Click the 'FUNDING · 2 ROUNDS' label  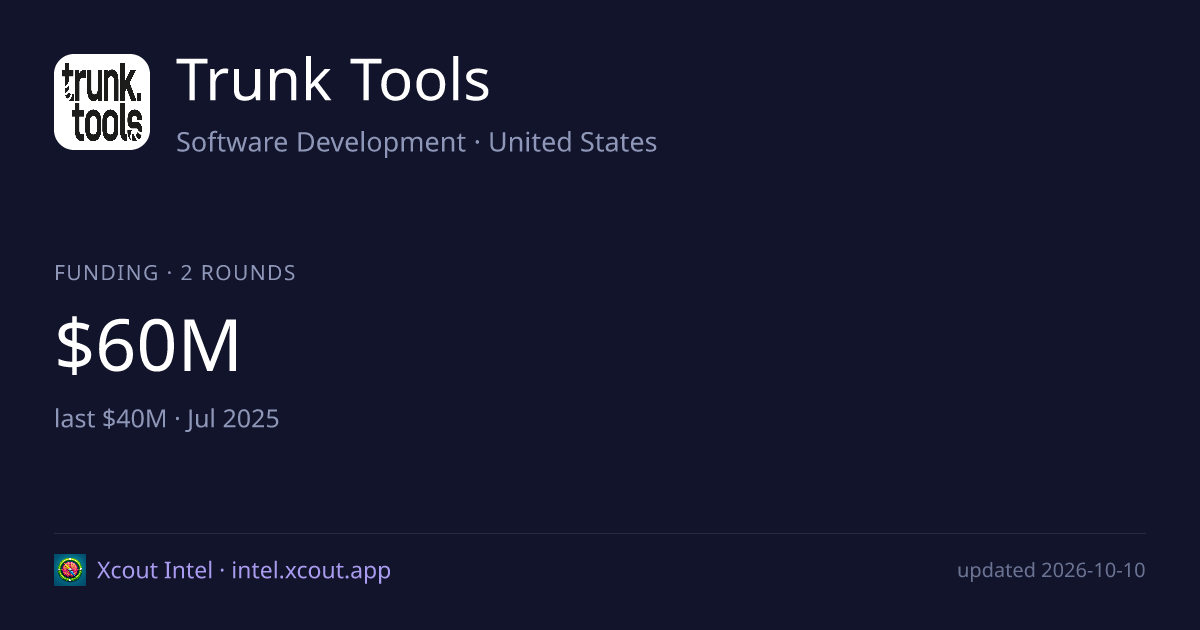[175, 273]
